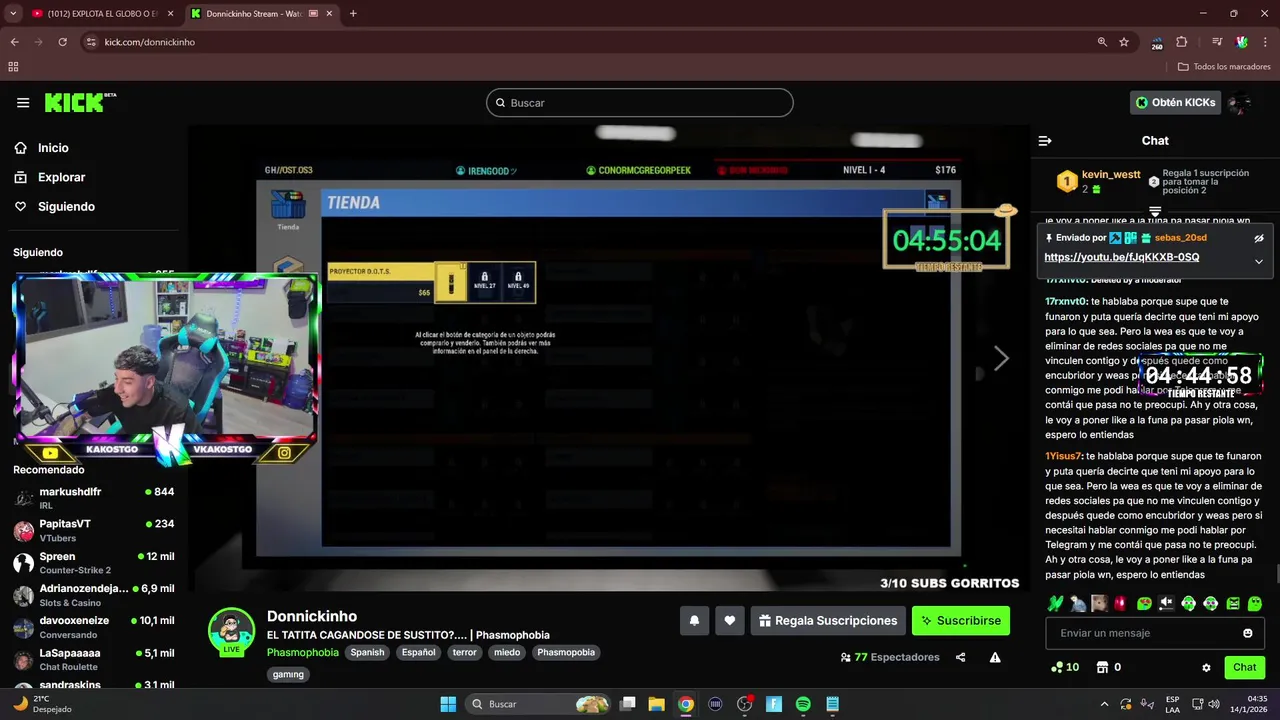1280x720 pixels.
Task: Open Spreen recommended channel
Action: [x=94, y=562]
